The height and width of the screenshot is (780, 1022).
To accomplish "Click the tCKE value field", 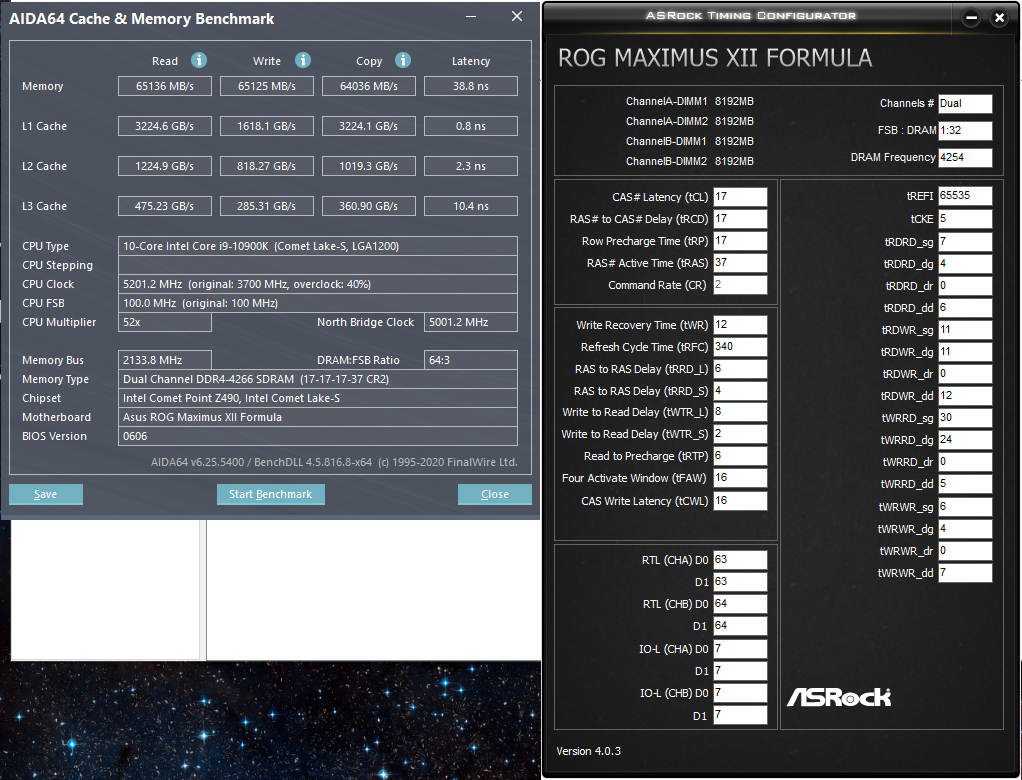I will [965, 219].
